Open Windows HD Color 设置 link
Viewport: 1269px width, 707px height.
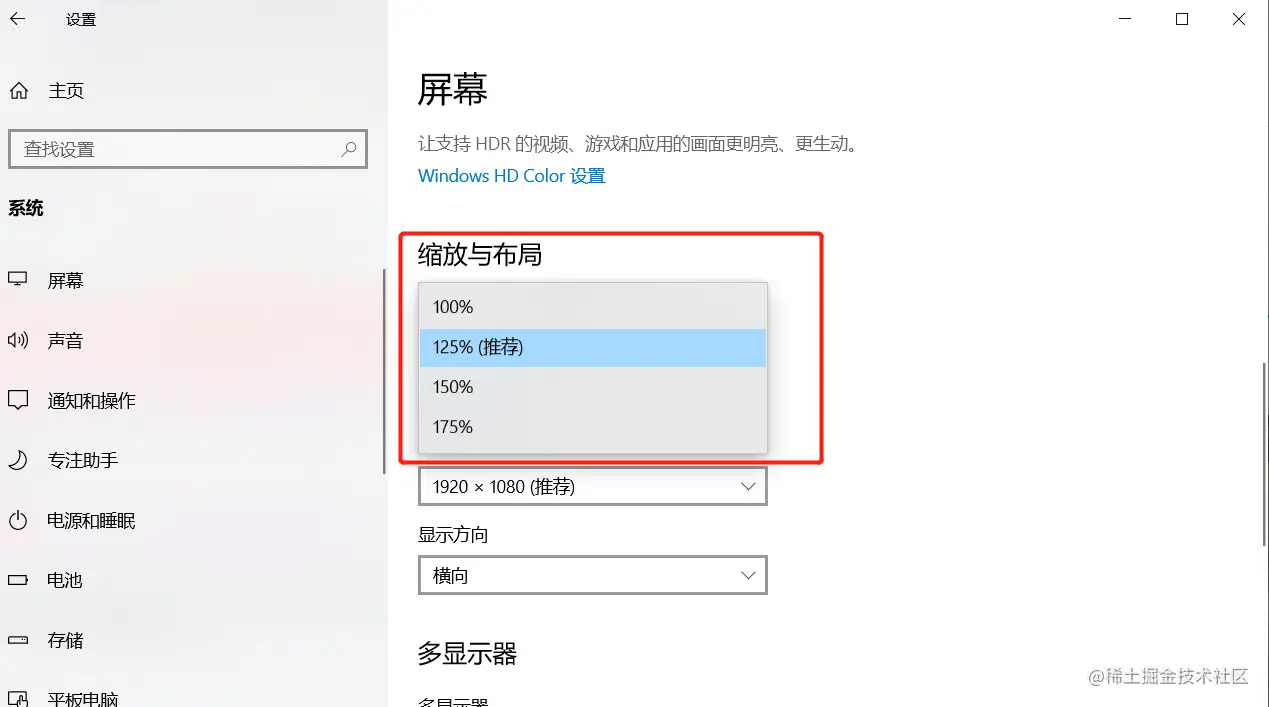[x=511, y=176]
